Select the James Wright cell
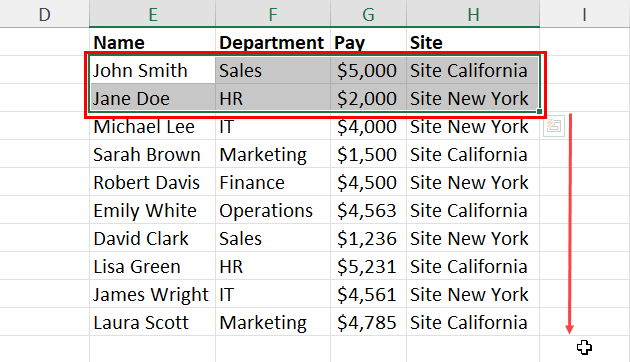The height and width of the screenshot is (362, 630). [x=152, y=294]
